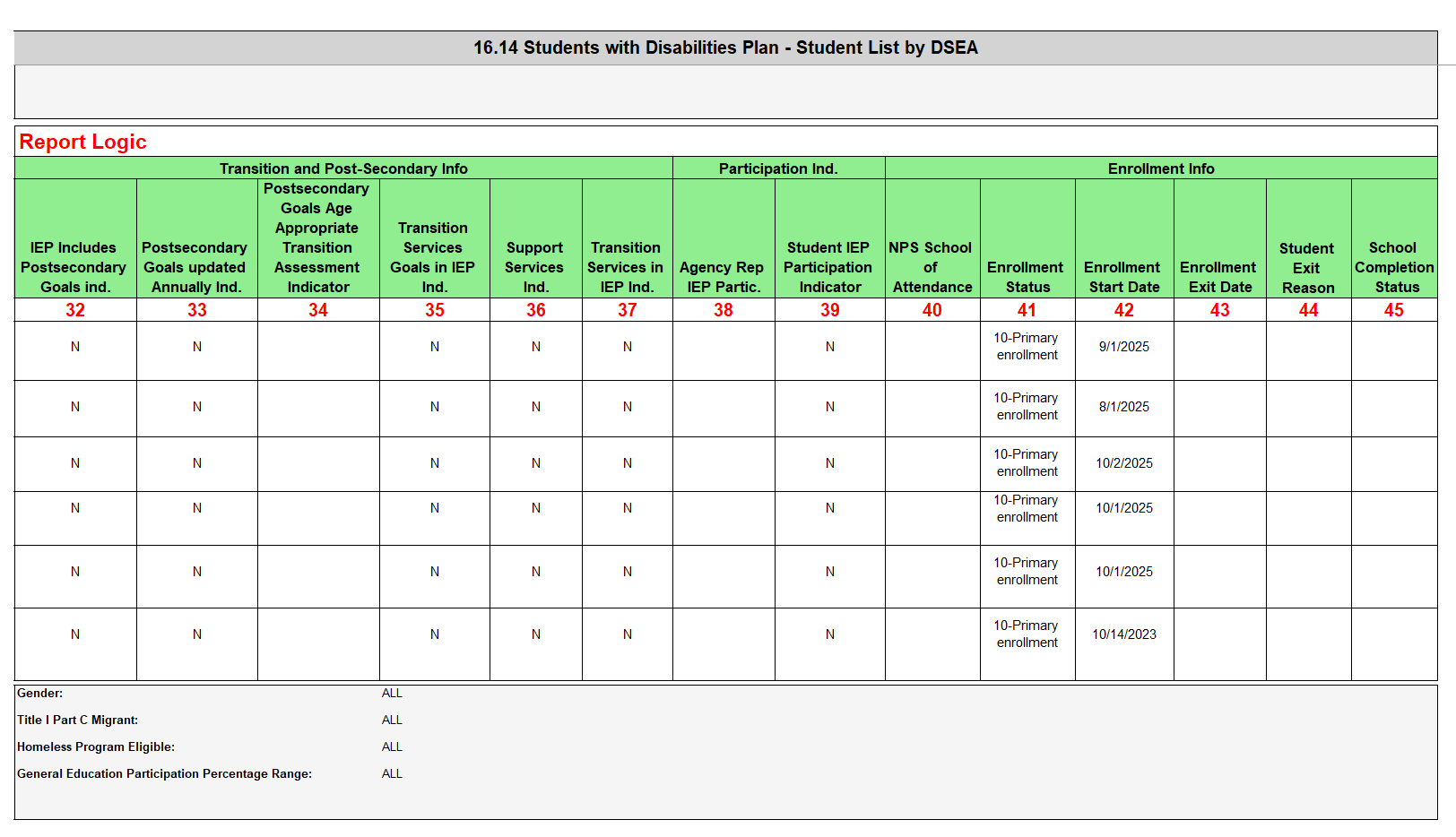Click the red column number 45
The width and height of the screenshot is (1456, 837).
(x=1393, y=310)
